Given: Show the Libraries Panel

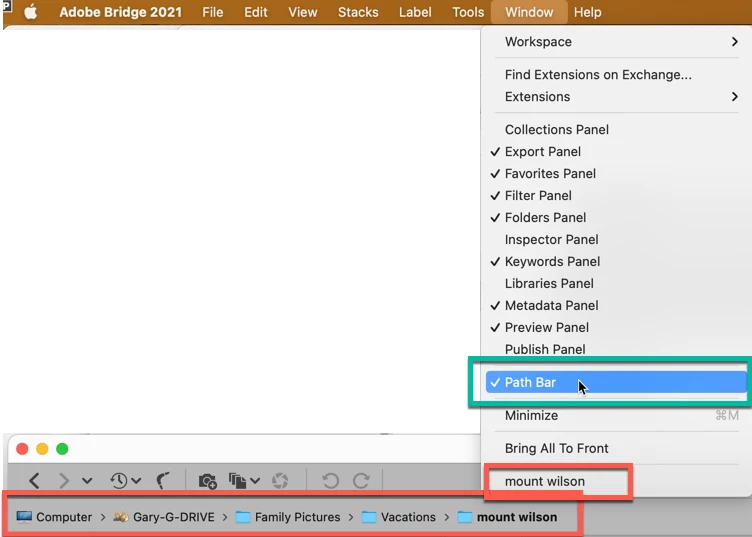Looking at the screenshot, I should pyautogui.click(x=616, y=284).
